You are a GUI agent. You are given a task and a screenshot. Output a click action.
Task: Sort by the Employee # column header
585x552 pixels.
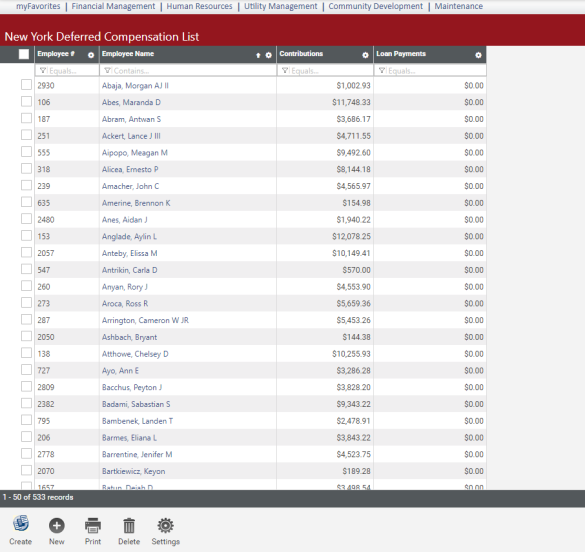click(56, 54)
